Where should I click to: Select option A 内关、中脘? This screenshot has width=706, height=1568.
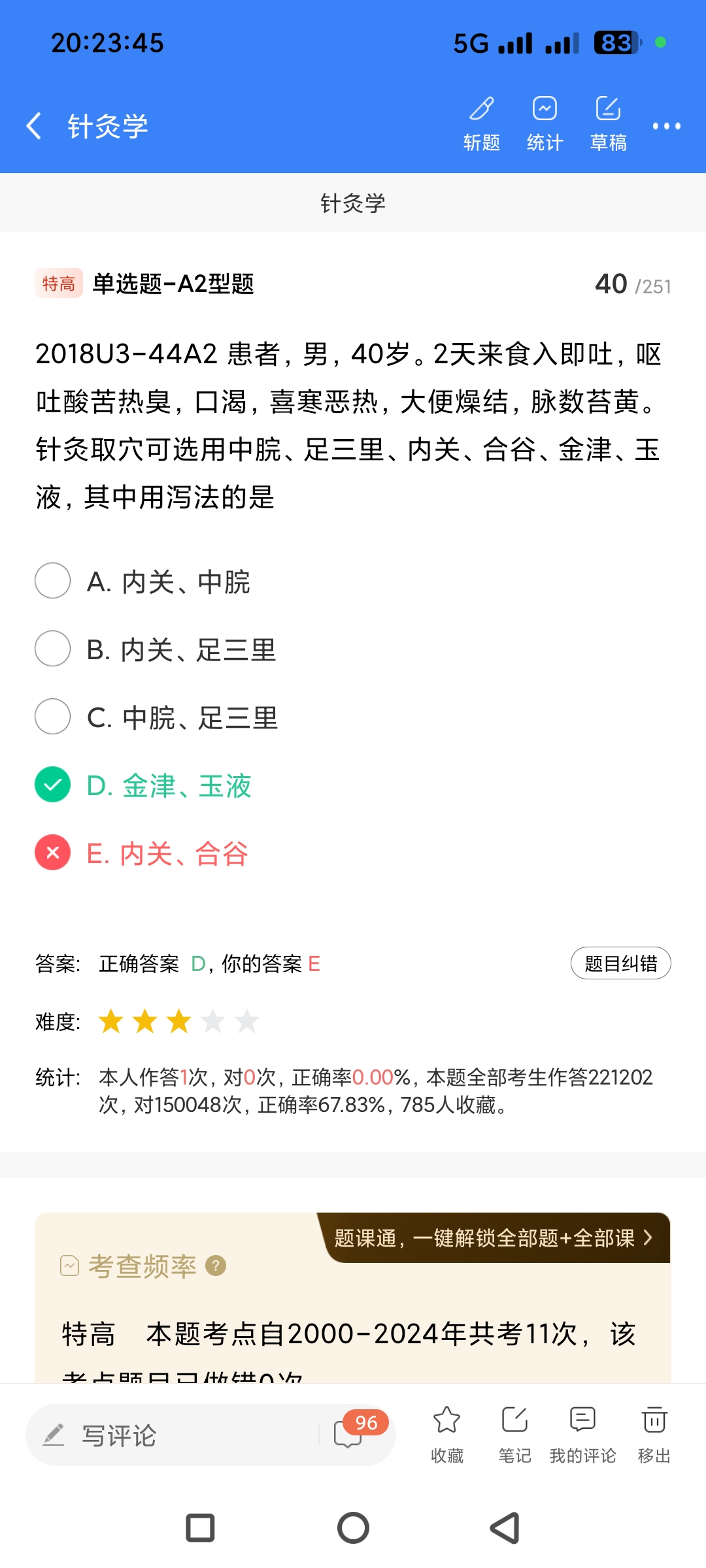tap(53, 581)
